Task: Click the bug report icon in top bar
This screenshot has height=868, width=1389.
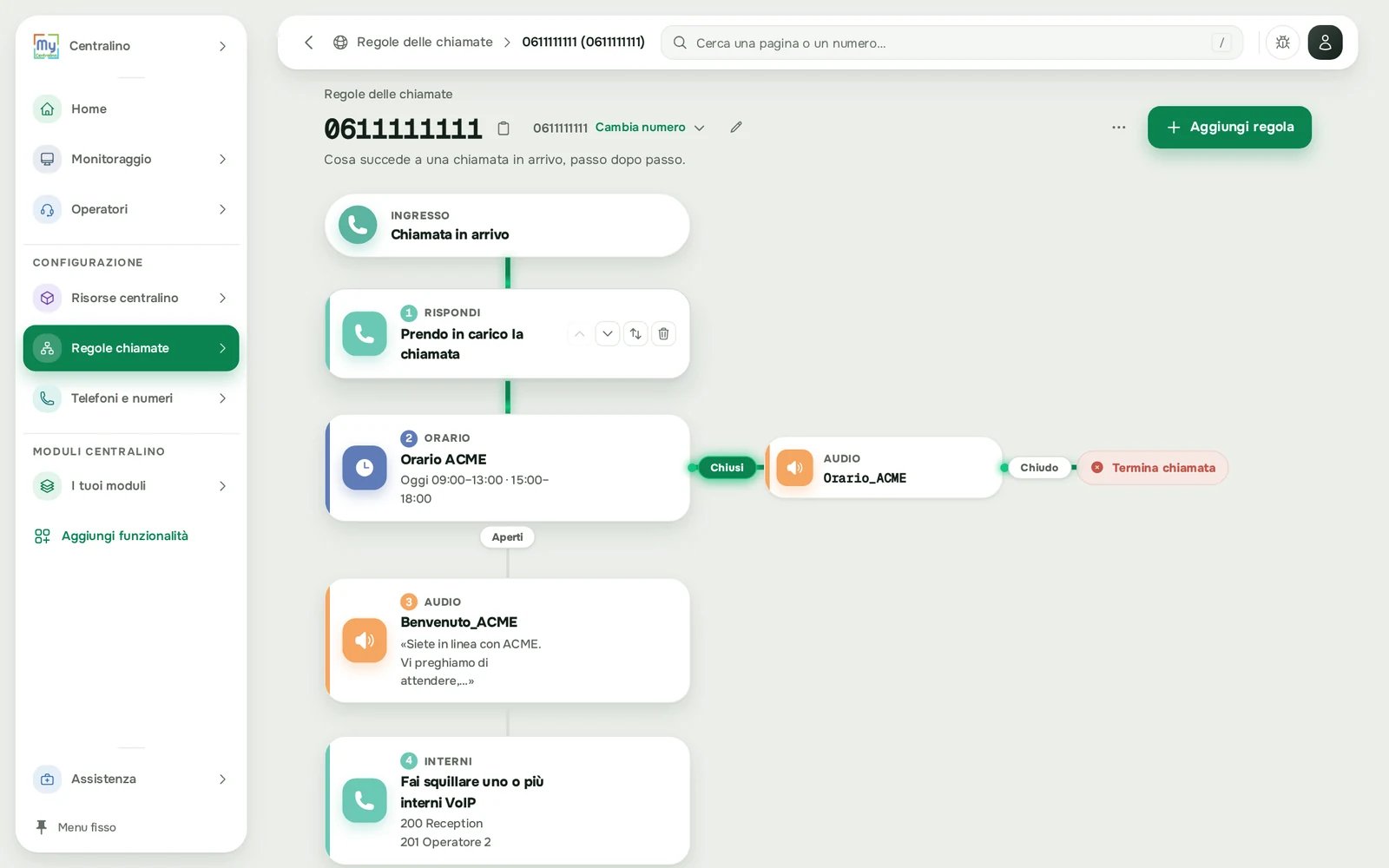Action: 1282,43
